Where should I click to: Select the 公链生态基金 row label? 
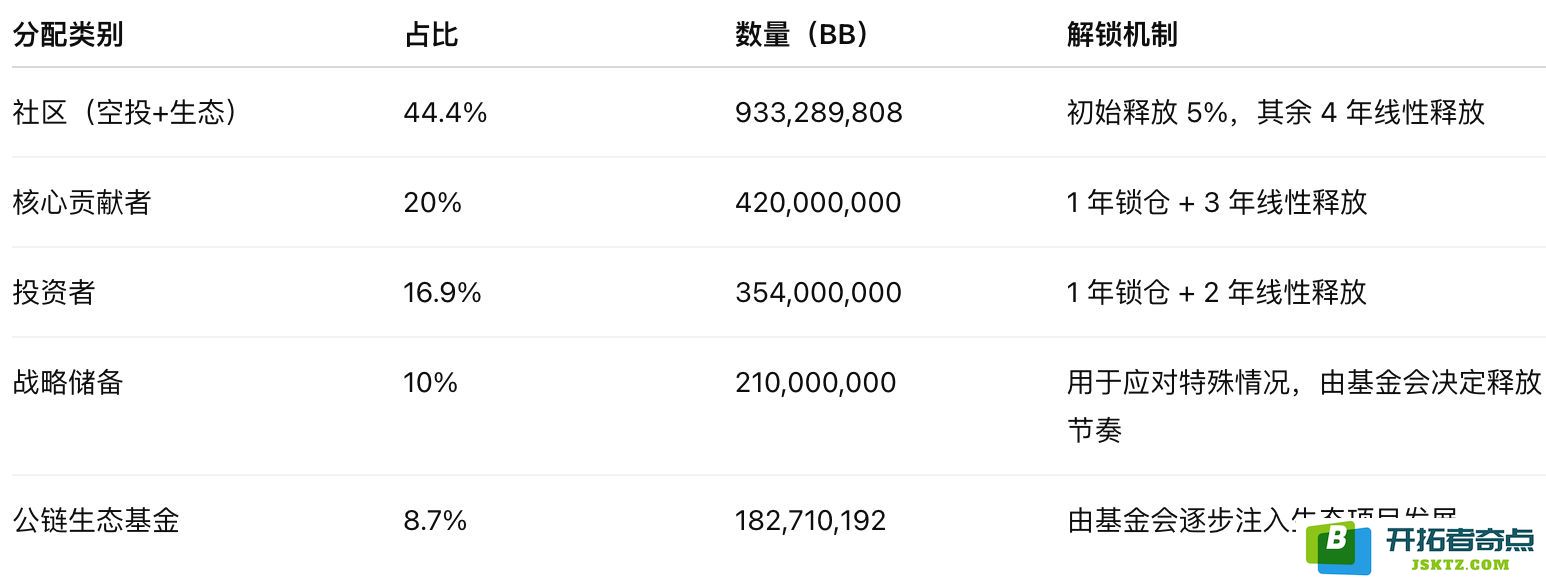click(95, 520)
